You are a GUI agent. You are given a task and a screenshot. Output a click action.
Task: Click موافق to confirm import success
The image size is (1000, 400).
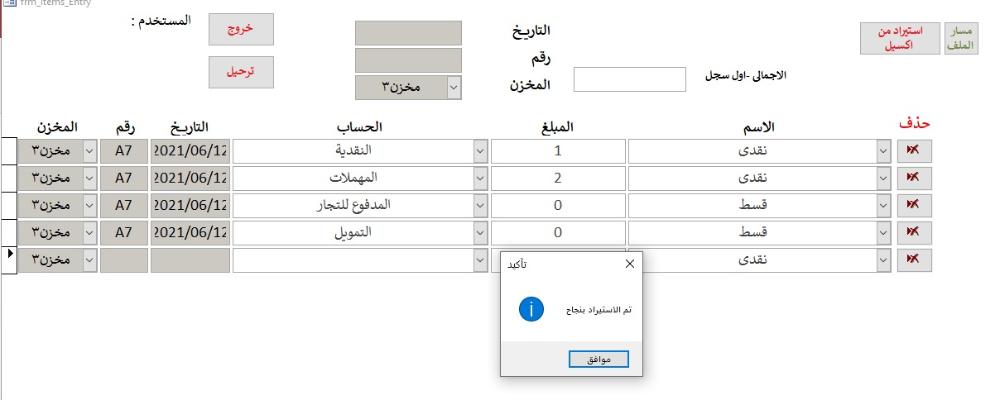(598, 359)
